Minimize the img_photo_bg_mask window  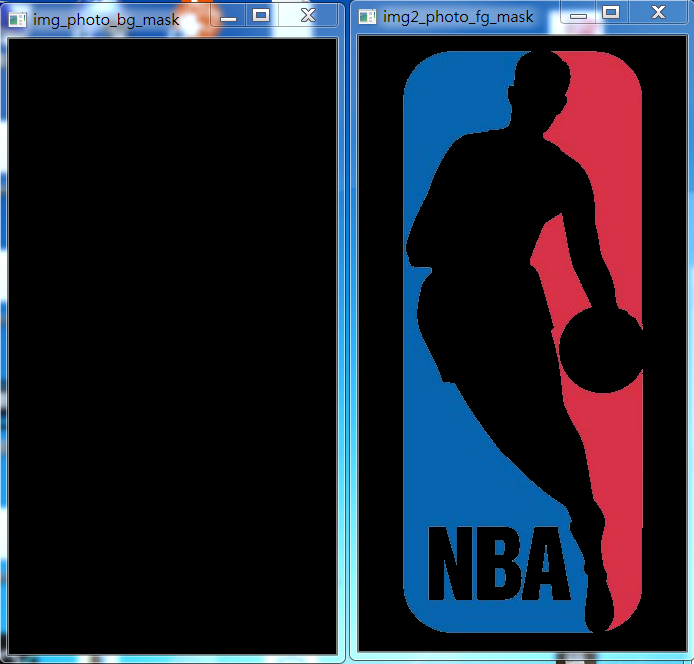228,16
